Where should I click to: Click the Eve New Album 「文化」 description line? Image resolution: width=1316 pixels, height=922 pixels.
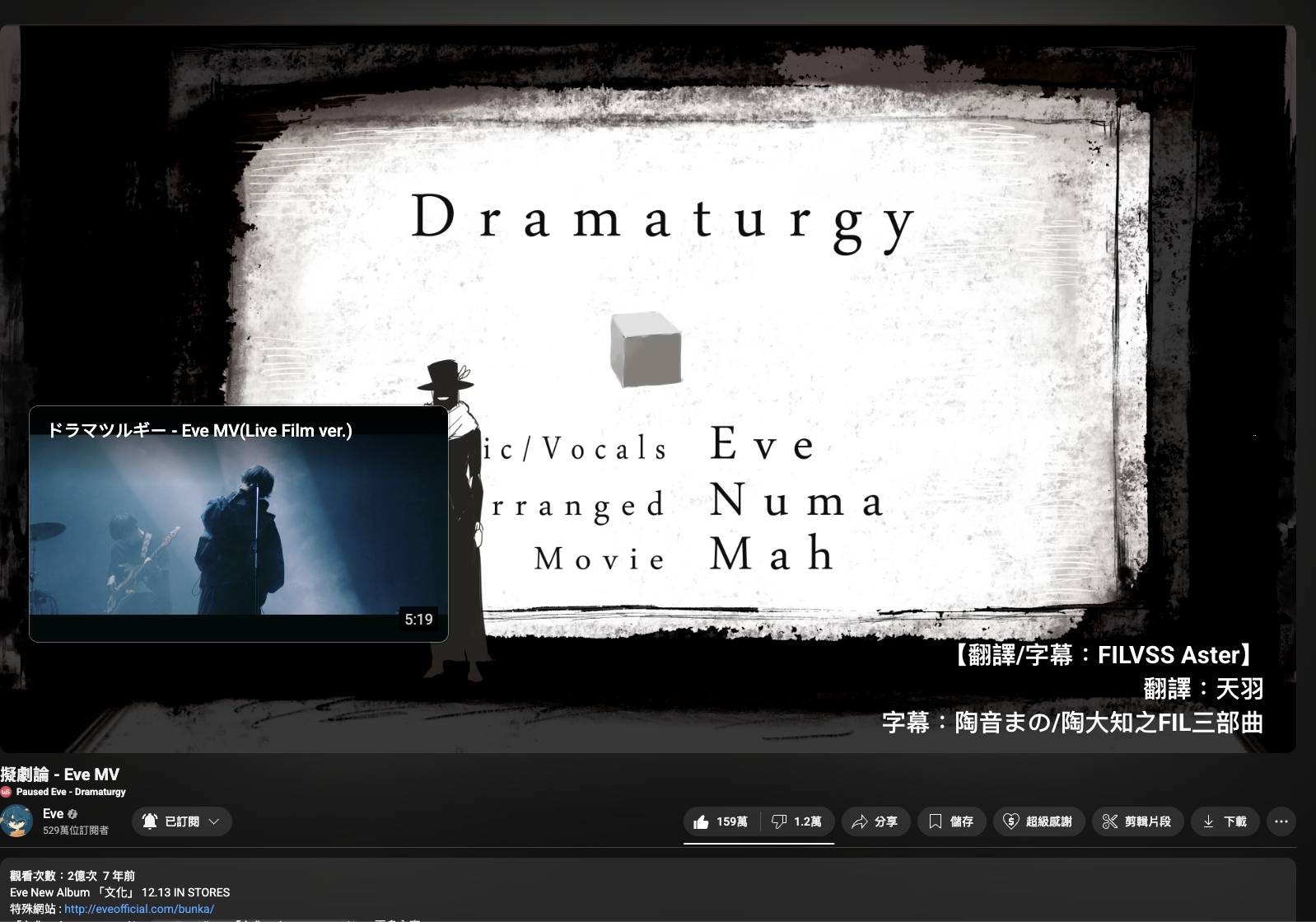[x=120, y=892]
